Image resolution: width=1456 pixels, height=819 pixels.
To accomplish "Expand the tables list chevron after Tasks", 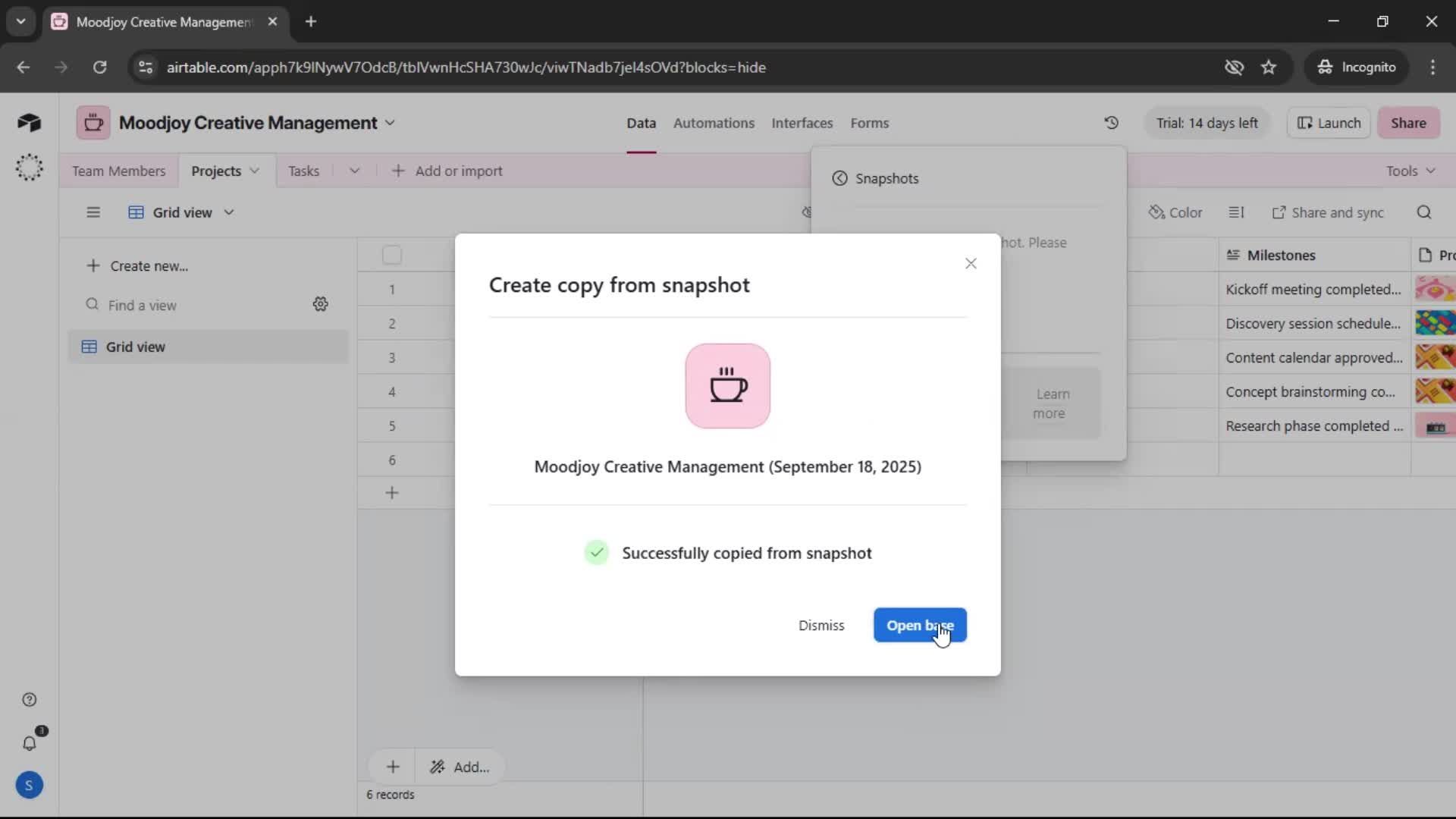I will pyautogui.click(x=354, y=171).
